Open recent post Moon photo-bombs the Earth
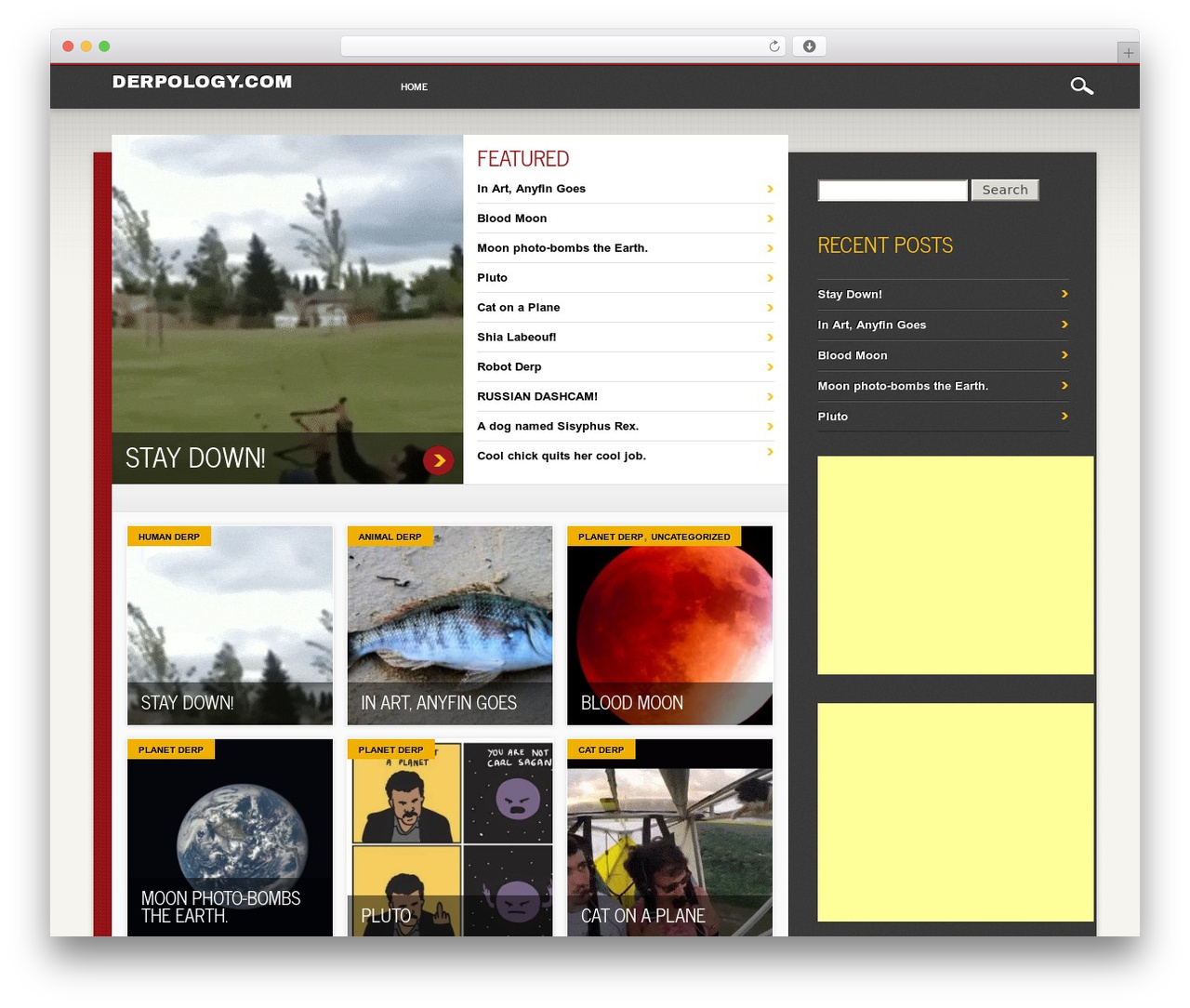The width and height of the screenshot is (1190, 1008). click(x=902, y=387)
